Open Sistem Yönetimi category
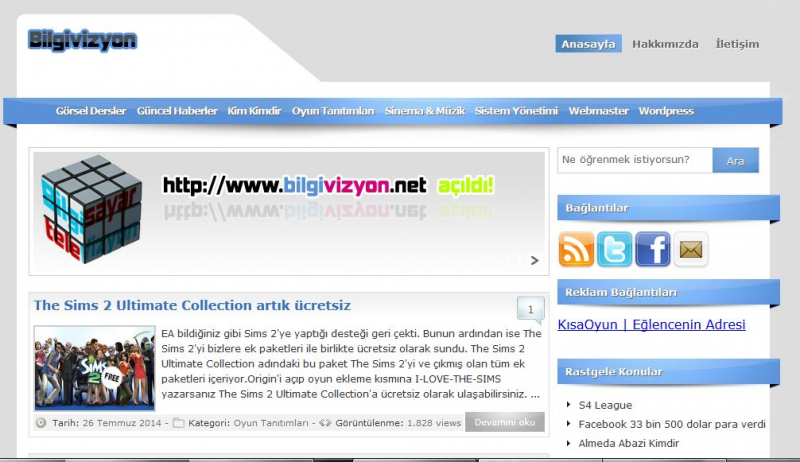This screenshot has width=800, height=462. [516, 111]
